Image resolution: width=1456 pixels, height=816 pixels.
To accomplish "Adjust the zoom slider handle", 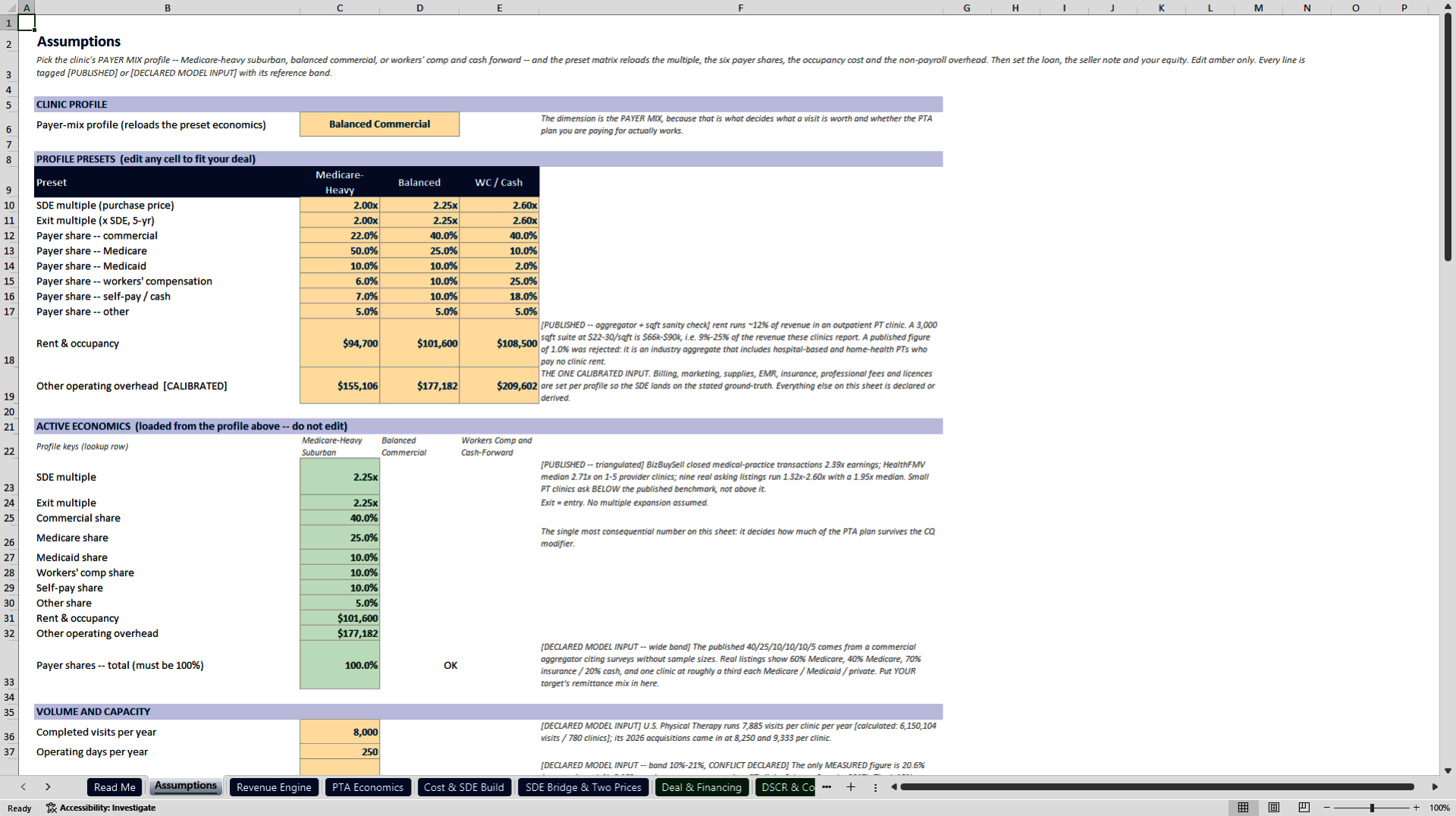I will [x=1372, y=808].
